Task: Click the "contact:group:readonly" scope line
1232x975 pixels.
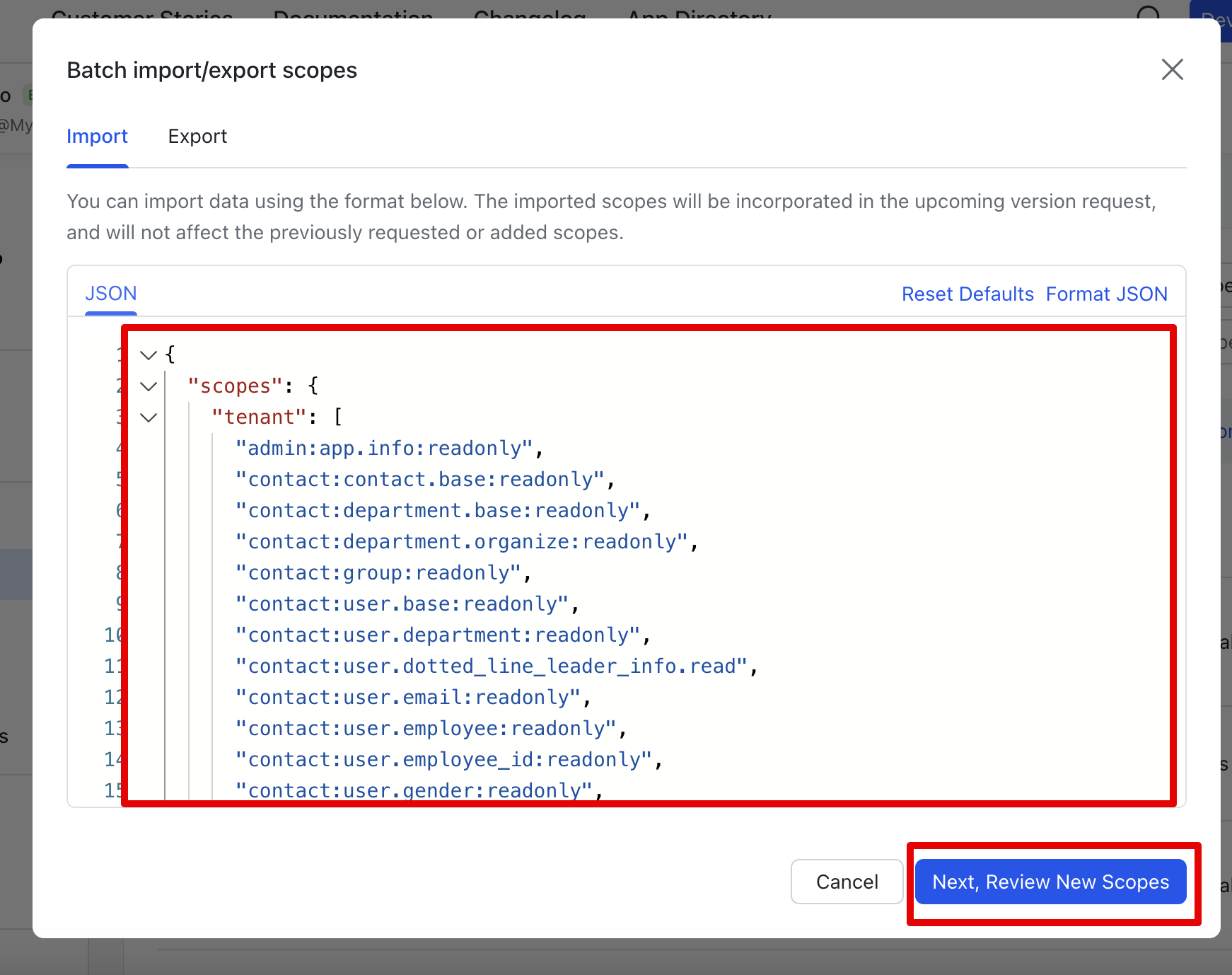Action: (x=378, y=573)
